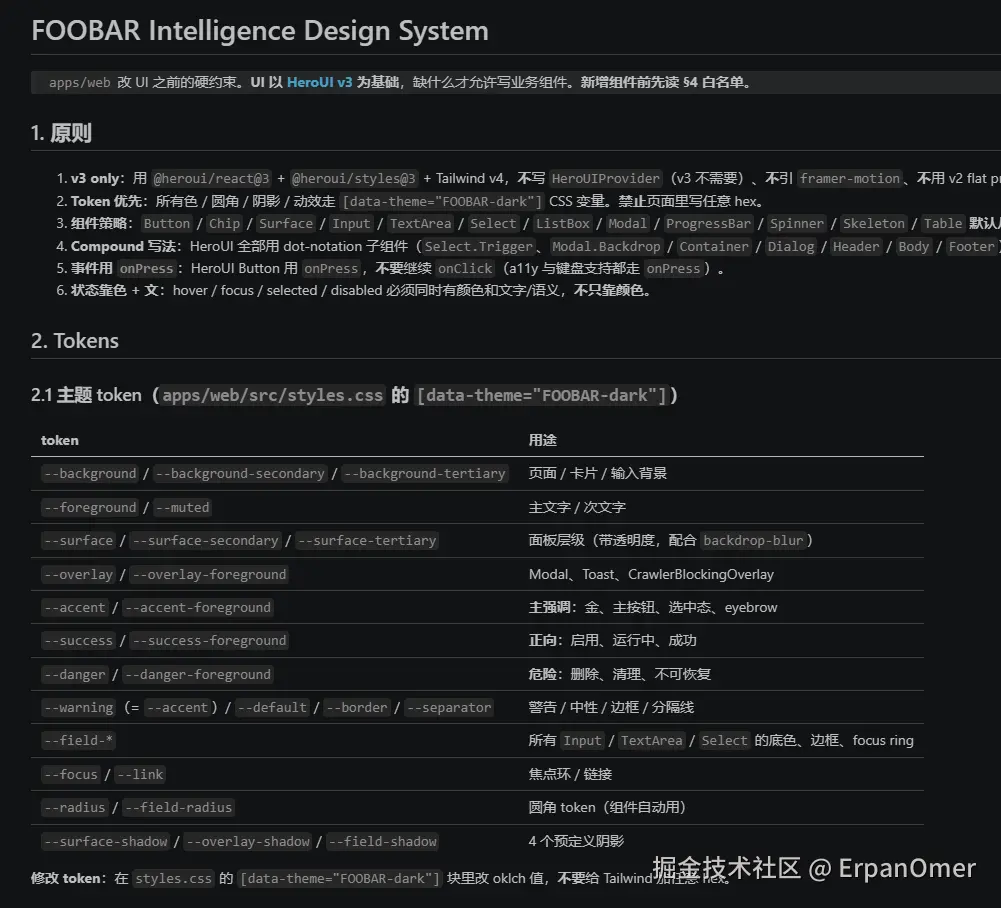The height and width of the screenshot is (908, 1001).
Task: Click the --foreground token
Action: tap(90, 507)
